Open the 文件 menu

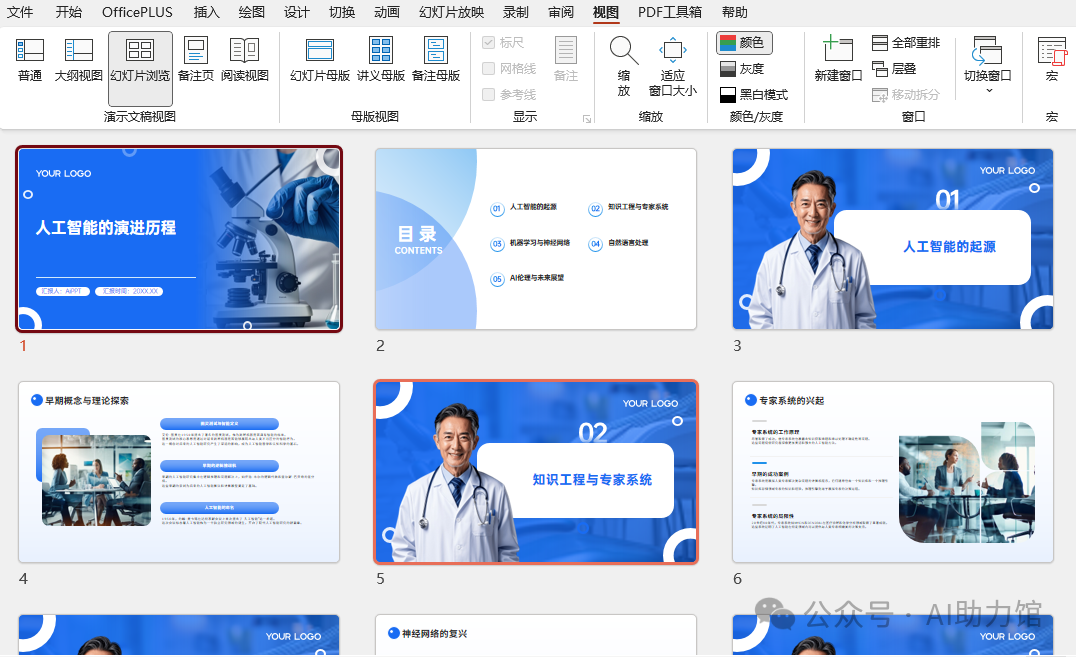point(20,12)
